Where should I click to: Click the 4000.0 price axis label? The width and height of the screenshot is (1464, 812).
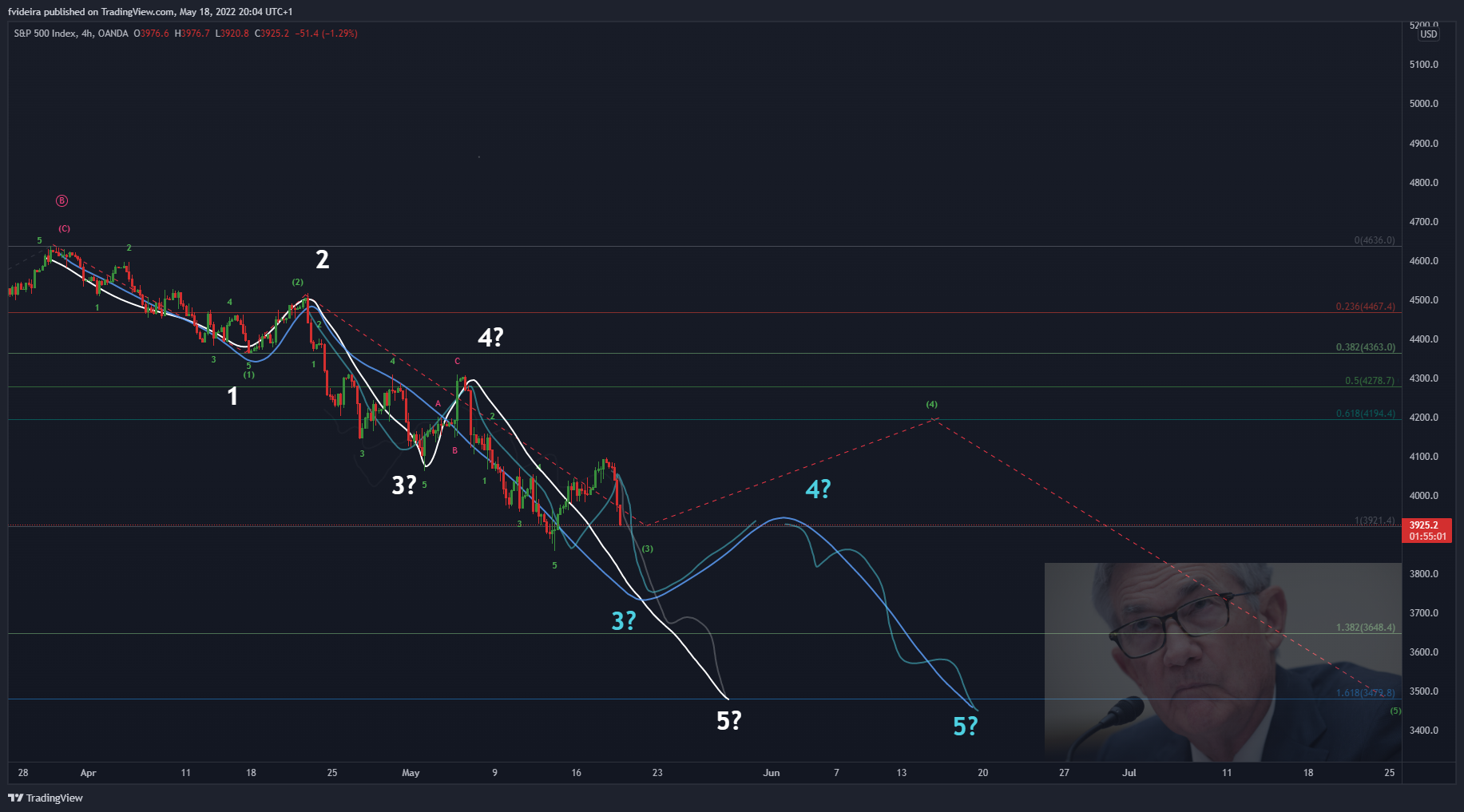(x=1424, y=496)
